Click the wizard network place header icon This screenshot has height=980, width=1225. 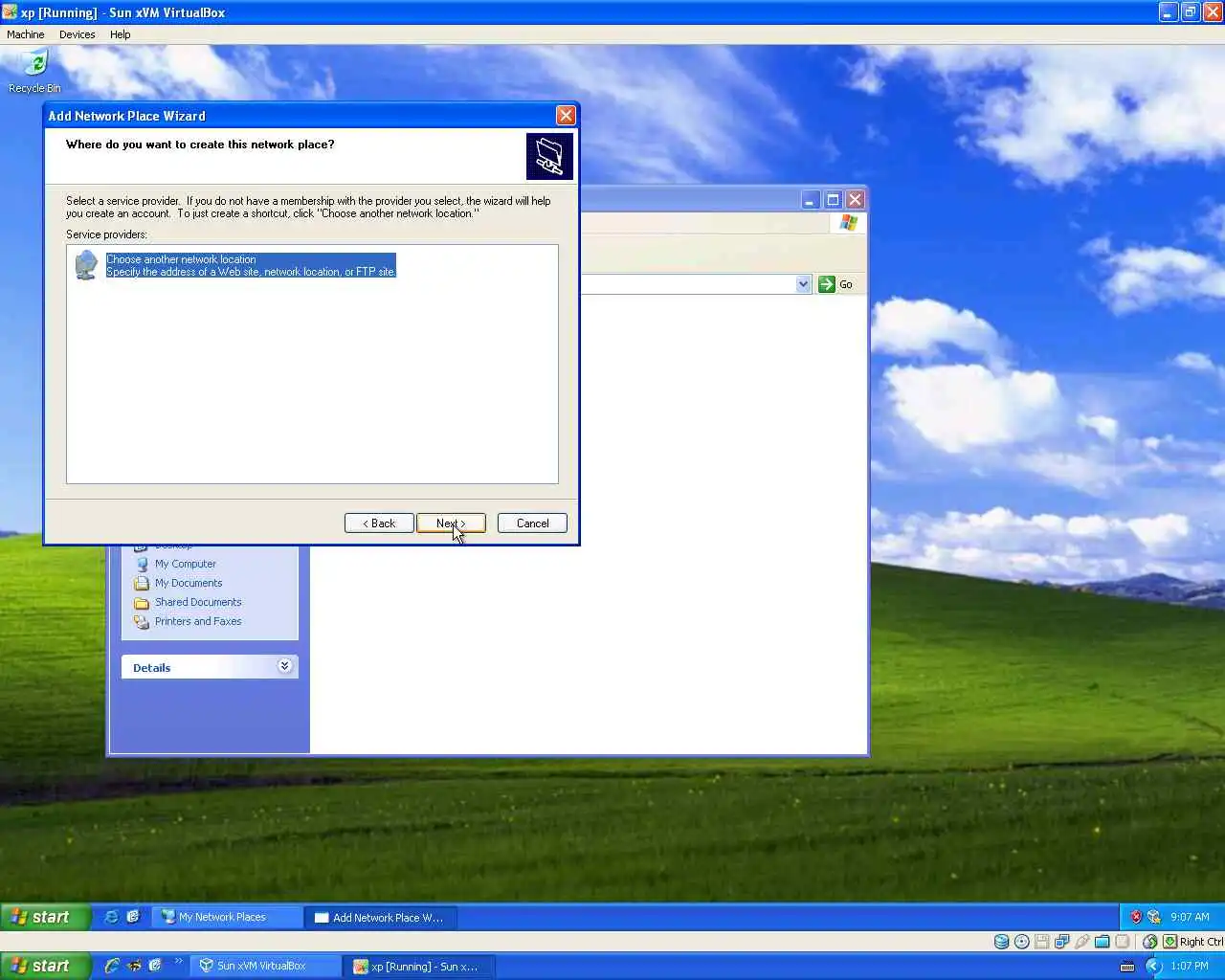(x=549, y=156)
